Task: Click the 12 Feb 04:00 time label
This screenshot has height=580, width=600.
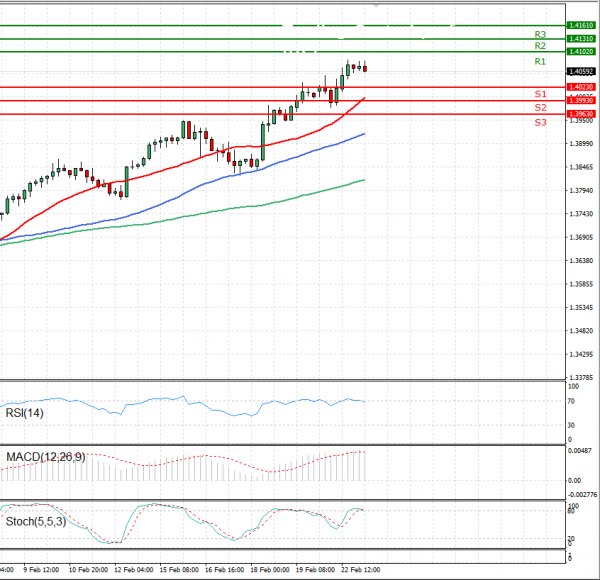Action: pos(134,570)
